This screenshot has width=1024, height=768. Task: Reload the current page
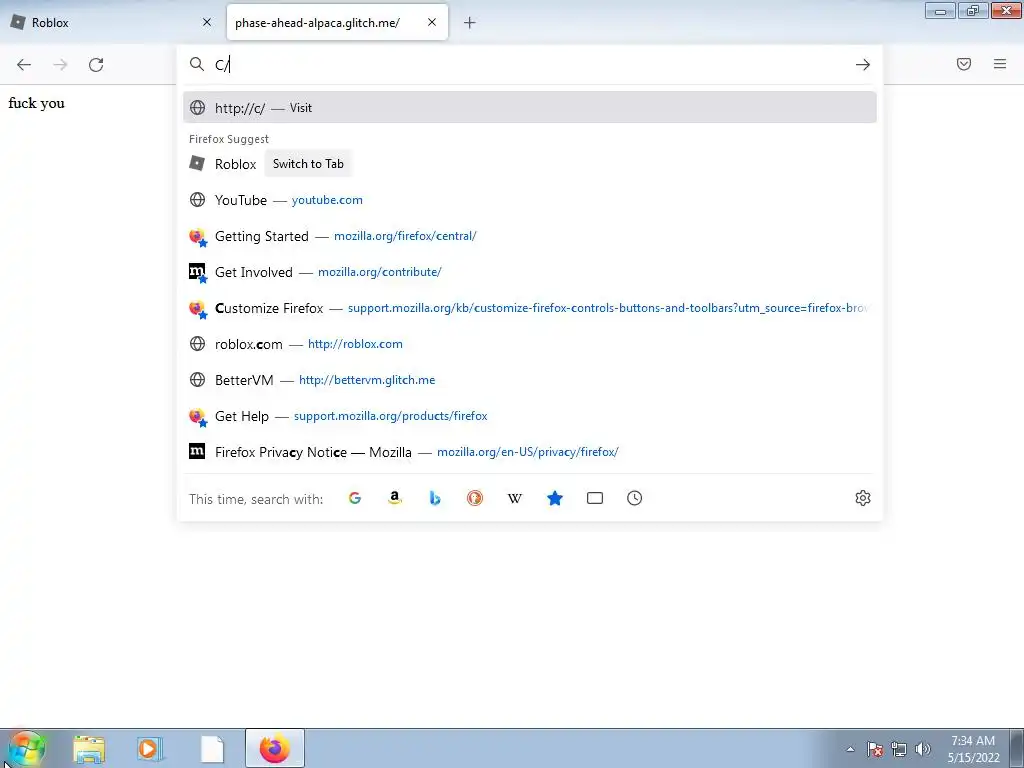pos(96,65)
